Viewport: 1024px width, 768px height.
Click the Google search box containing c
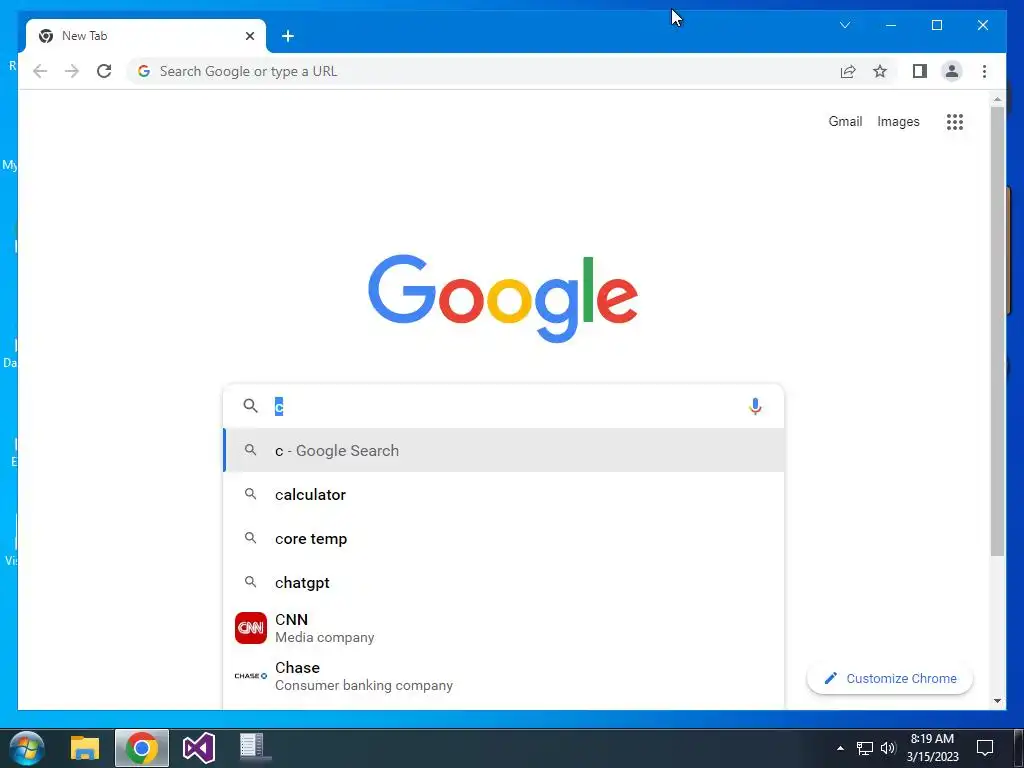(503, 406)
